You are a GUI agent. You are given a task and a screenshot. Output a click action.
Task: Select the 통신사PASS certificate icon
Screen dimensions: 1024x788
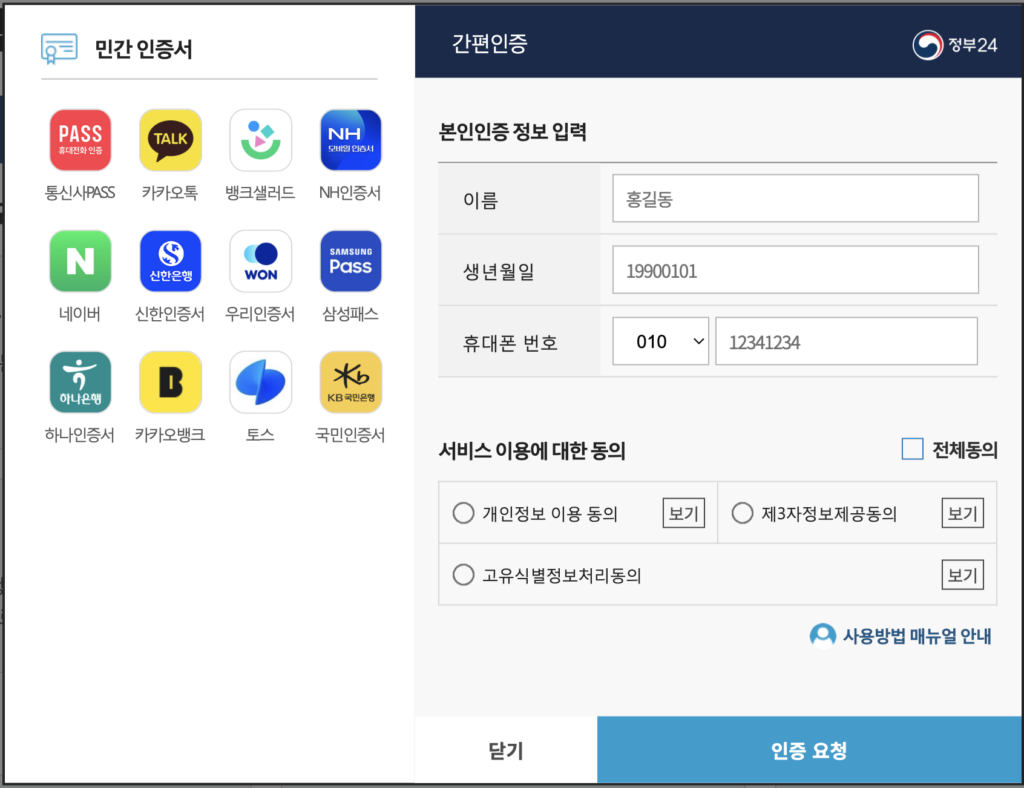pyautogui.click(x=80, y=140)
